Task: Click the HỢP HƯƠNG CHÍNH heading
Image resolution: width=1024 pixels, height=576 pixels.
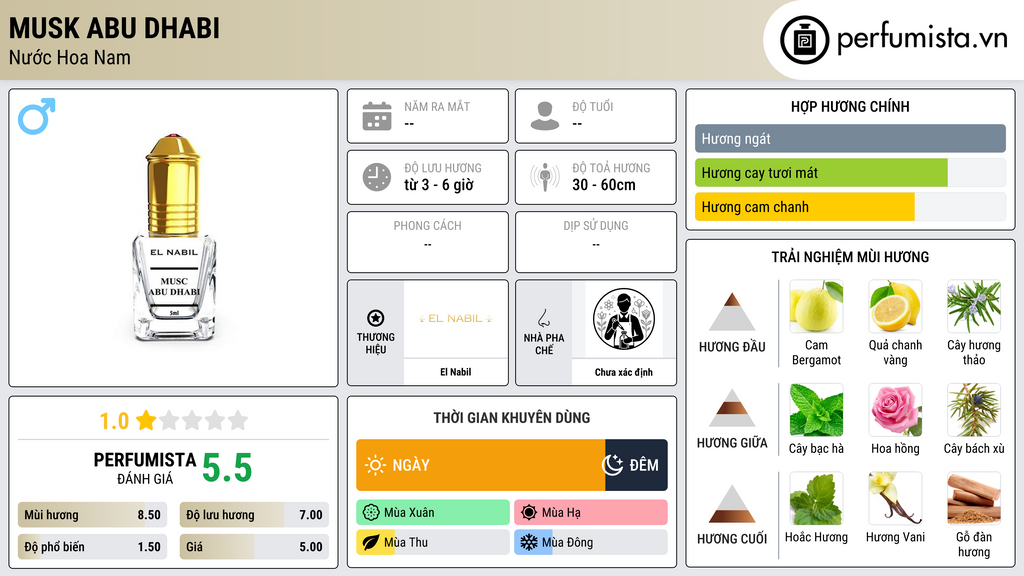Action: [850, 106]
